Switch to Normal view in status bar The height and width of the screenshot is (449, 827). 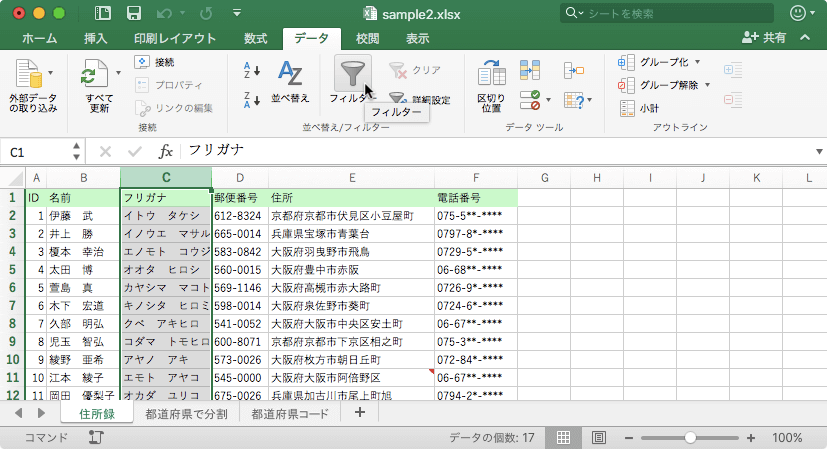(563, 437)
